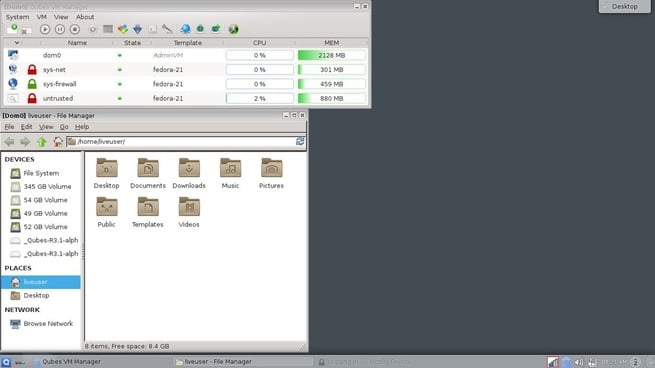Expand the column chooser arrow in table header

click(17, 43)
